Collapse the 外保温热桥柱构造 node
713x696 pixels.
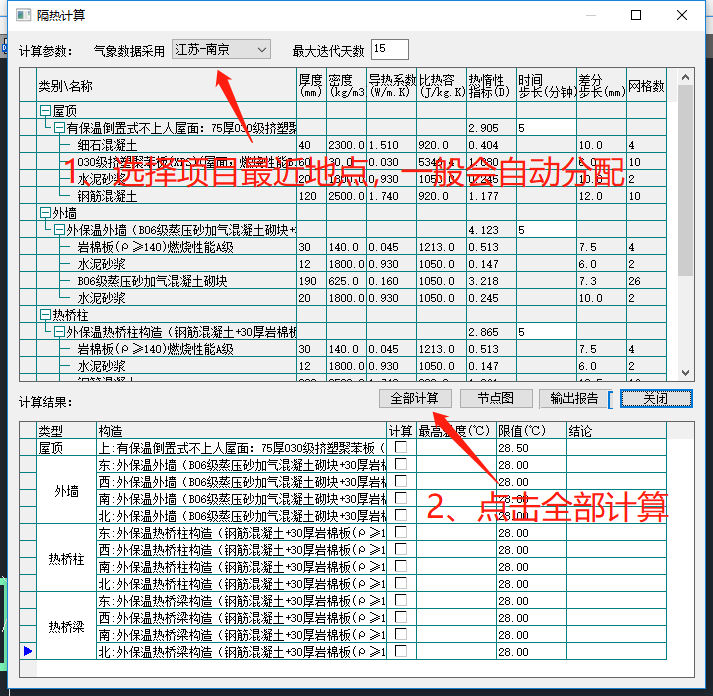[59, 332]
